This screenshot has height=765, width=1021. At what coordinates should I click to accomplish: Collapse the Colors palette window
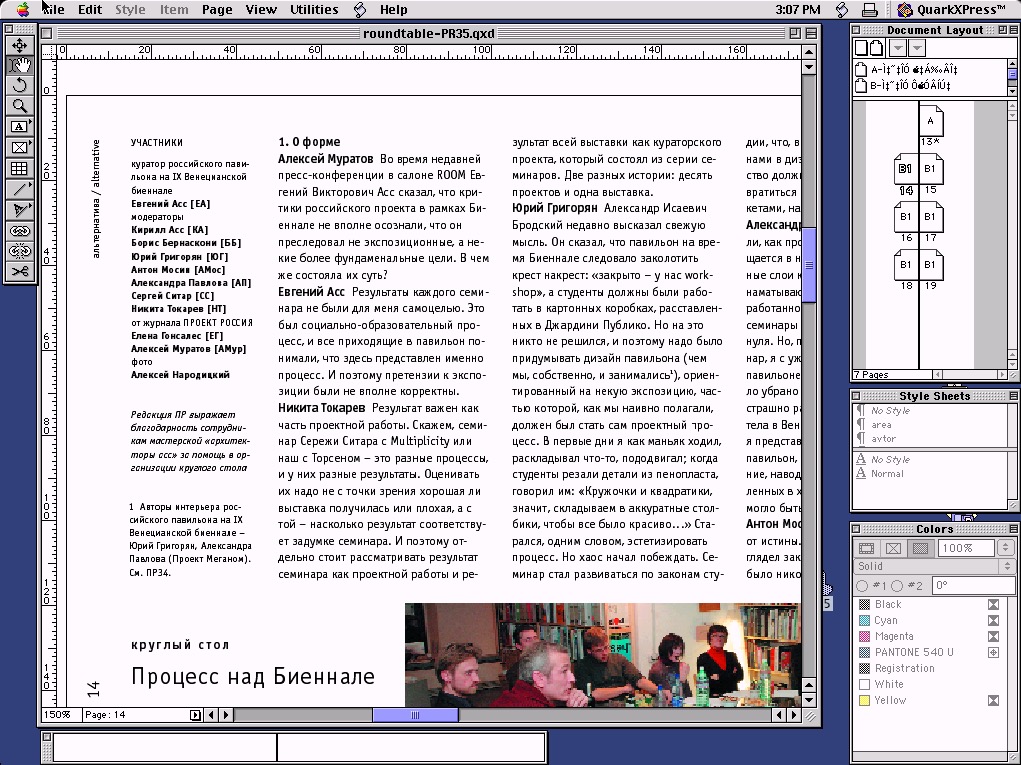pyautogui.click(x=1014, y=529)
